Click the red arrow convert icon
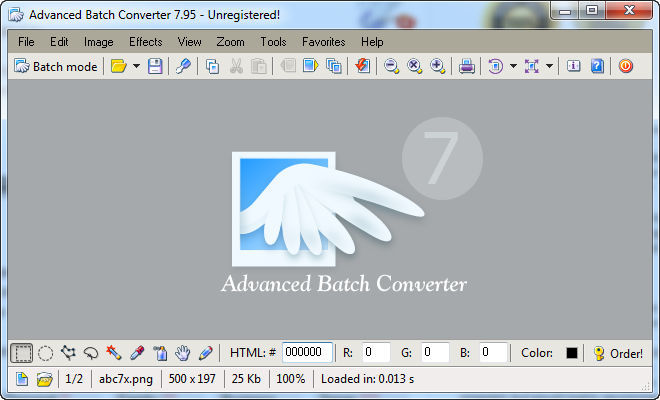 [362, 66]
